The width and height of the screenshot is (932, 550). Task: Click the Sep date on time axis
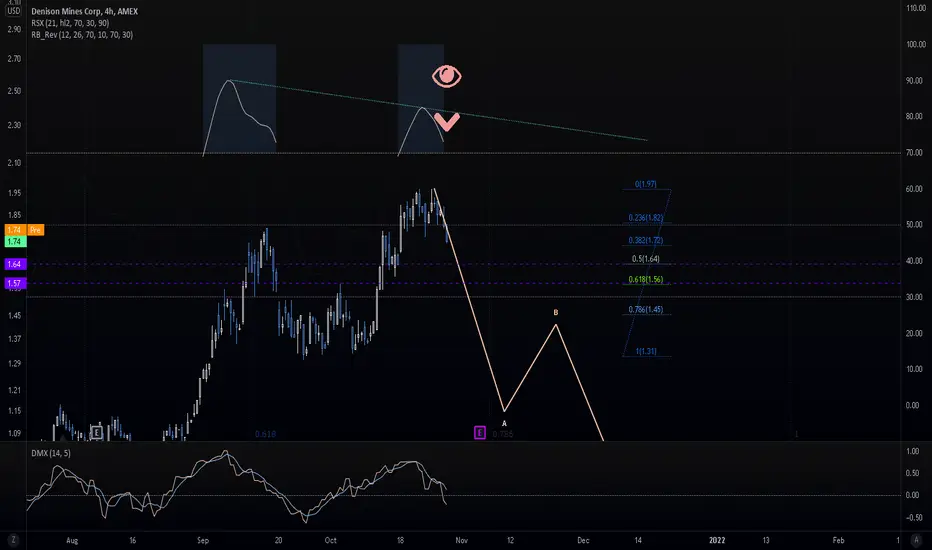pos(203,540)
